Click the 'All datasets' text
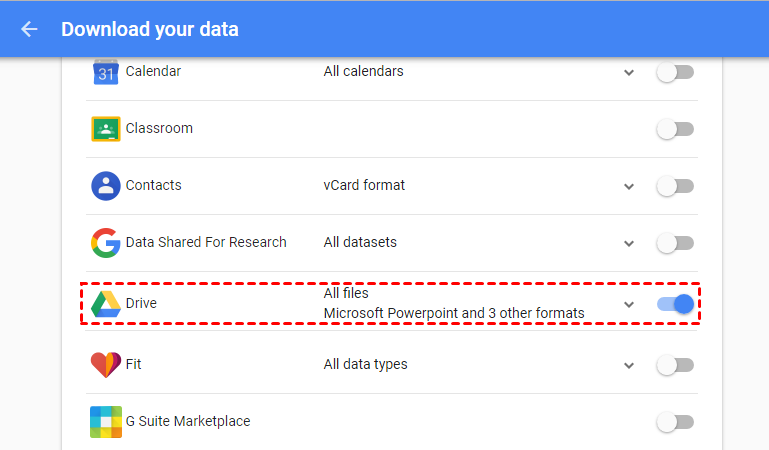The height and width of the screenshot is (450, 769). (x=360, y=242)
